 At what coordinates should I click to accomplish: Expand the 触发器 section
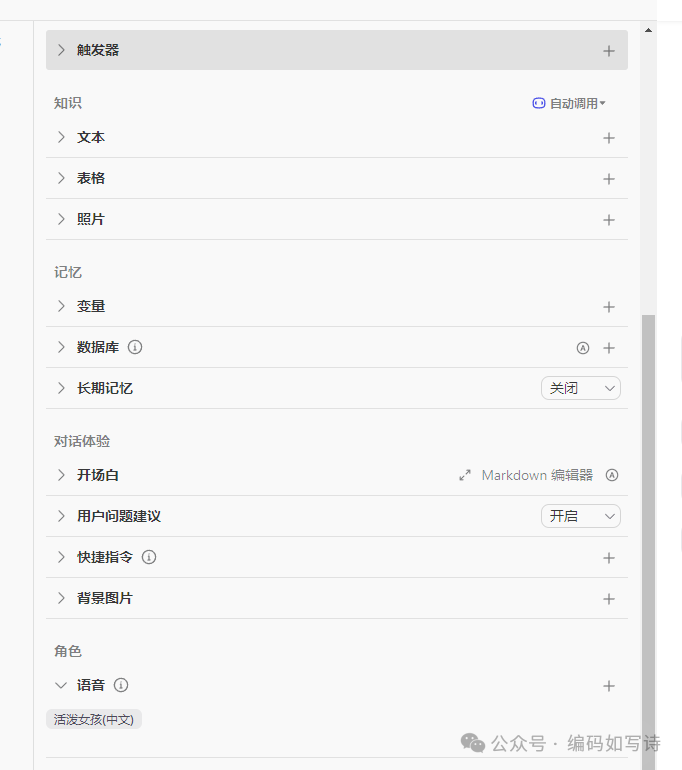61,50
